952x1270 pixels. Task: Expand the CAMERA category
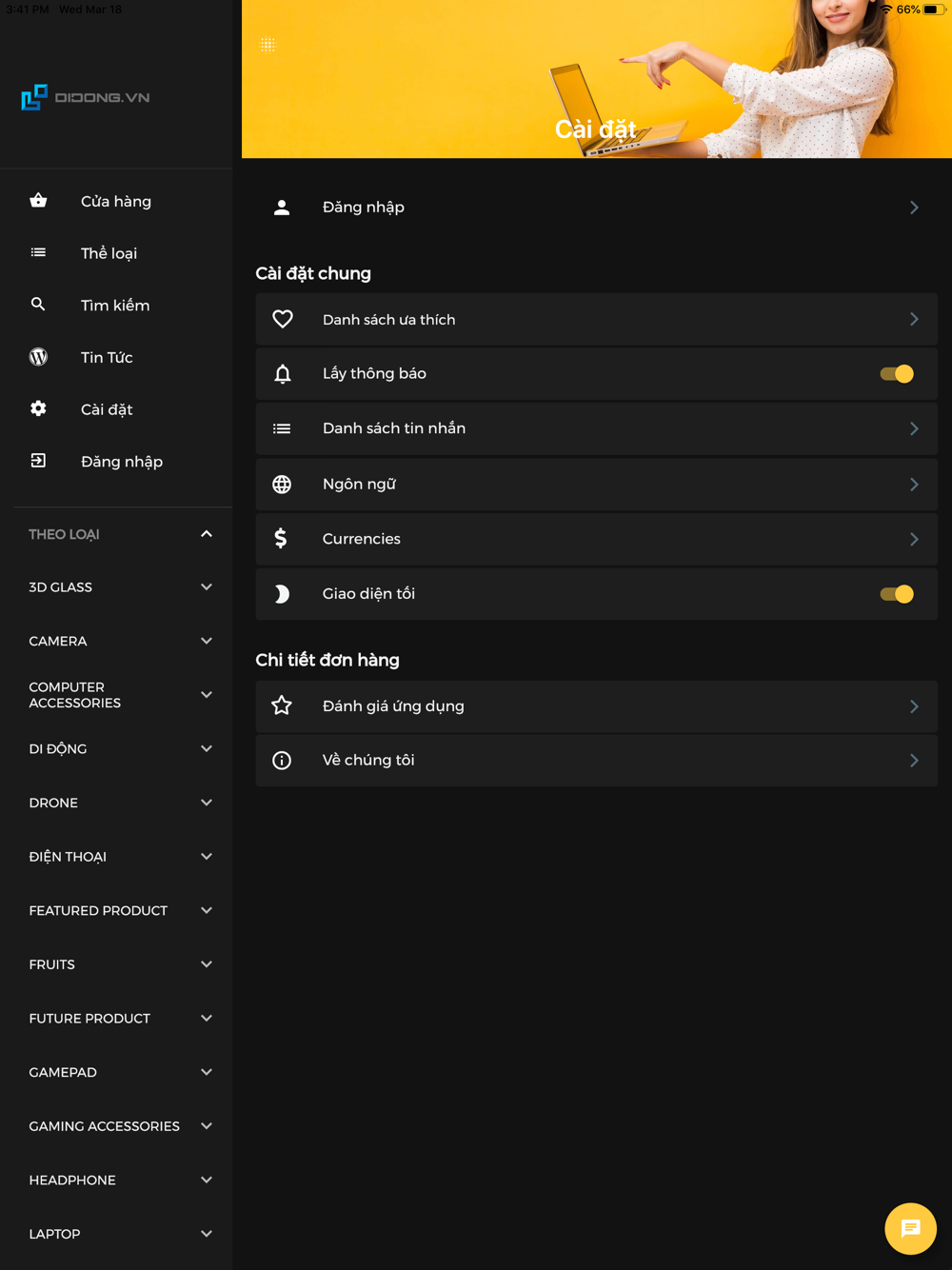pyautogui.click(x=207, y=641)
